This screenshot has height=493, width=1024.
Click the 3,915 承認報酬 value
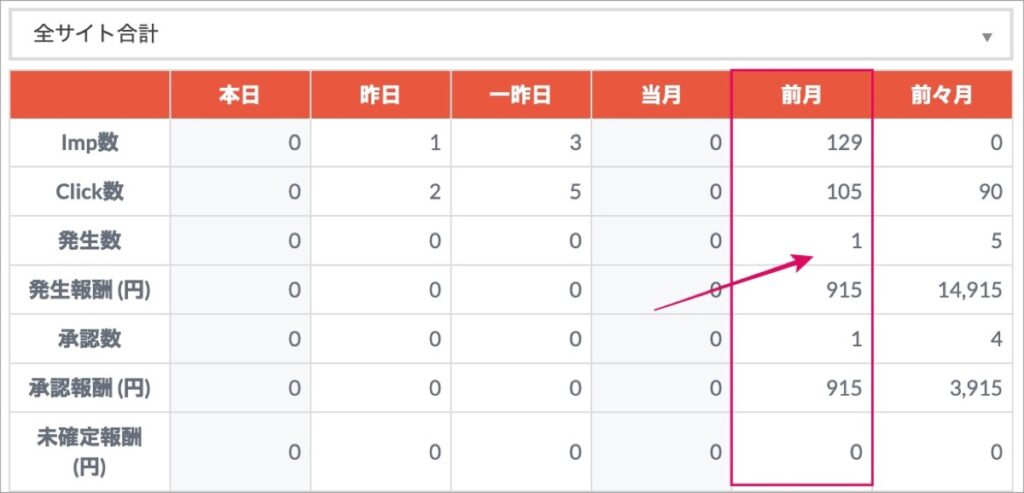click(x=977, y=388)
